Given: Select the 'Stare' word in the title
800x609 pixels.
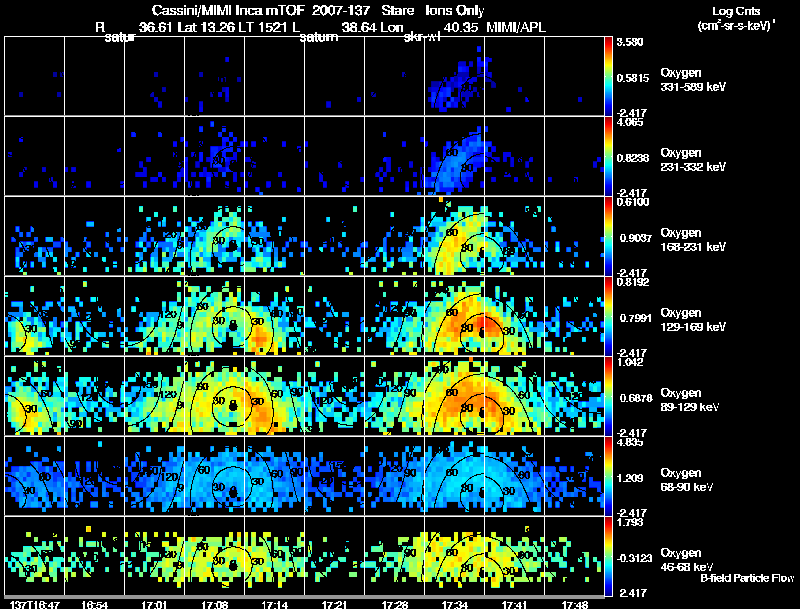Looking at the screenshot, I should coord(397,10).
